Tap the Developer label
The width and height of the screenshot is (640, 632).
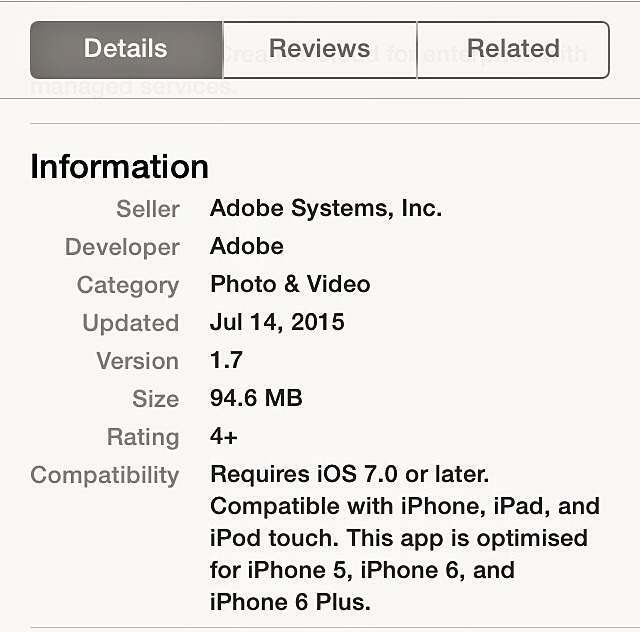click(122, 247)
